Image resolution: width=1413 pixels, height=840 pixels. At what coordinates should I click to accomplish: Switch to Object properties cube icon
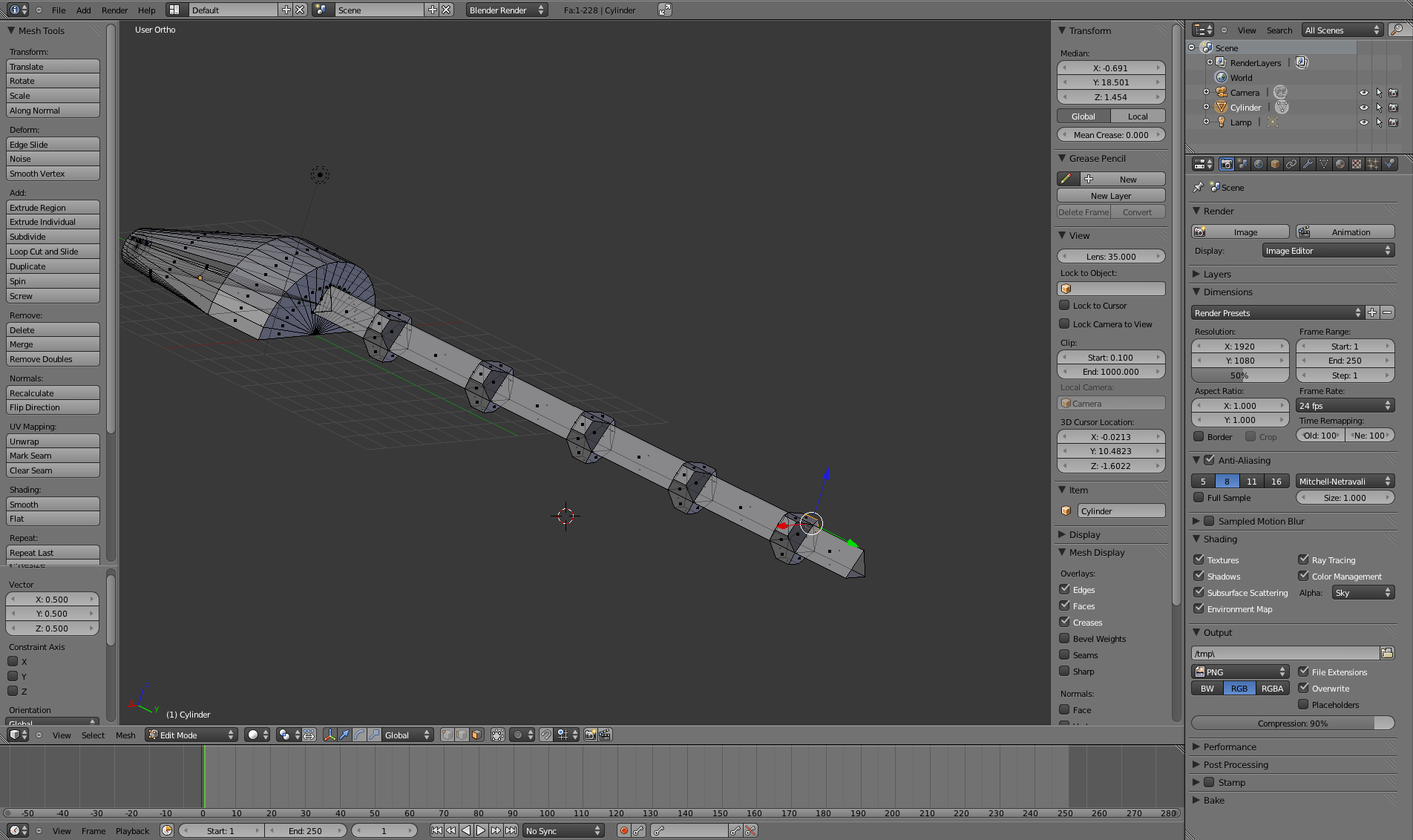(1274, 164)
